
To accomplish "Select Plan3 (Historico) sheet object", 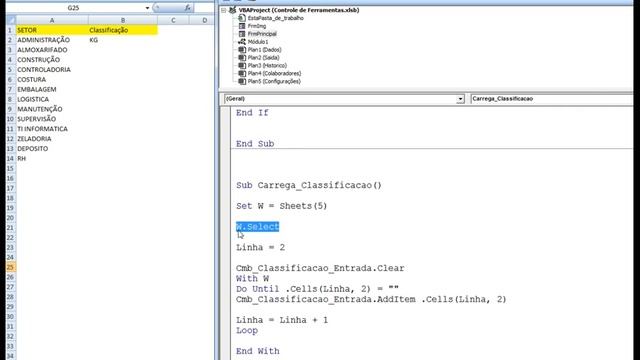I will point(267,65).
